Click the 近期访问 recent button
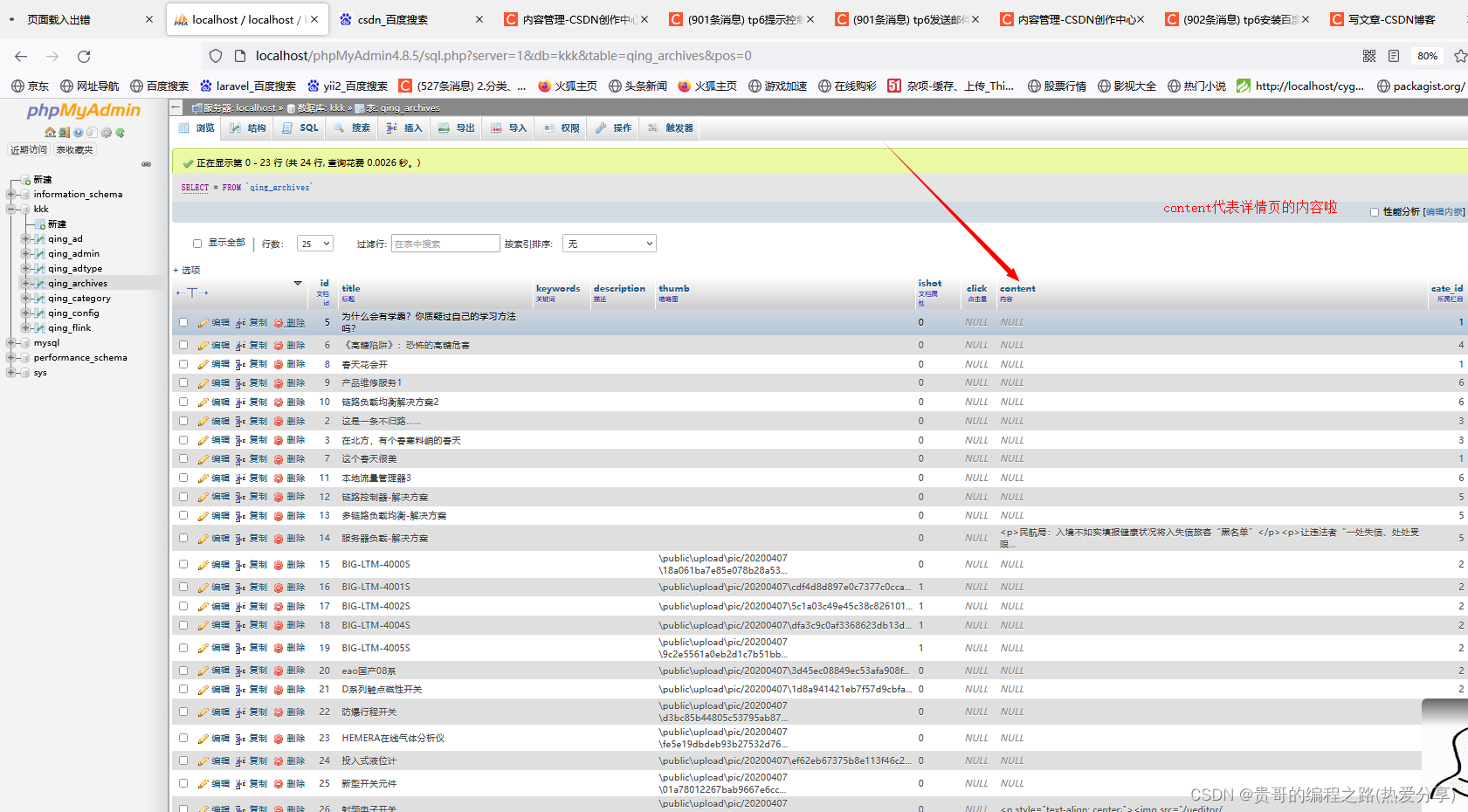Image resolution: width=1468 pixels, height=812 pixels. click(x=29, y=150)
